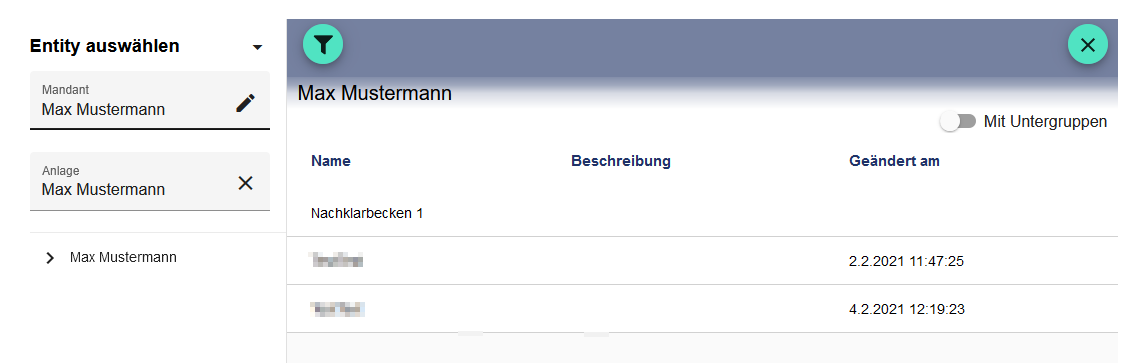This screenshot has height=363, width=1135.
Task: Toggle the Mit Untergruppen switch
Action: point(958,122)
